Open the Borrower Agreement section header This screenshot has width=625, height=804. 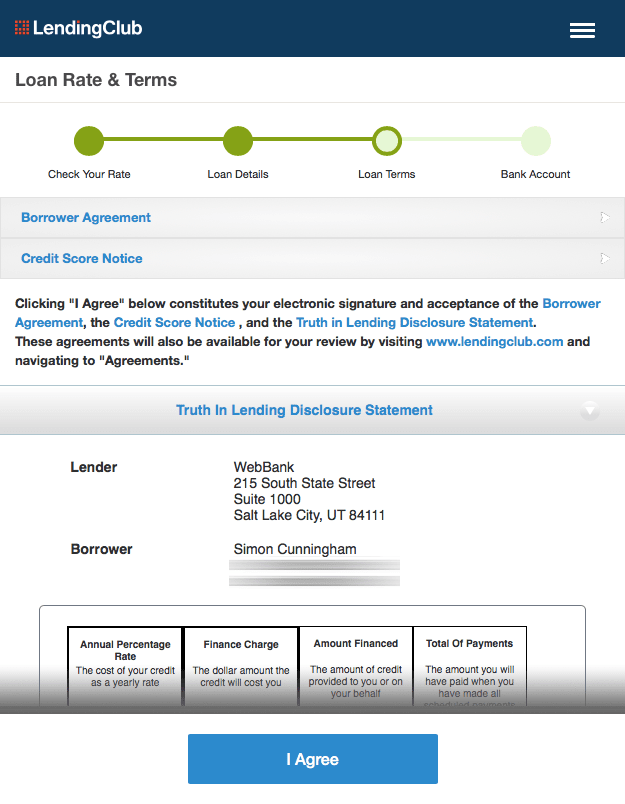tap(312, 217)
